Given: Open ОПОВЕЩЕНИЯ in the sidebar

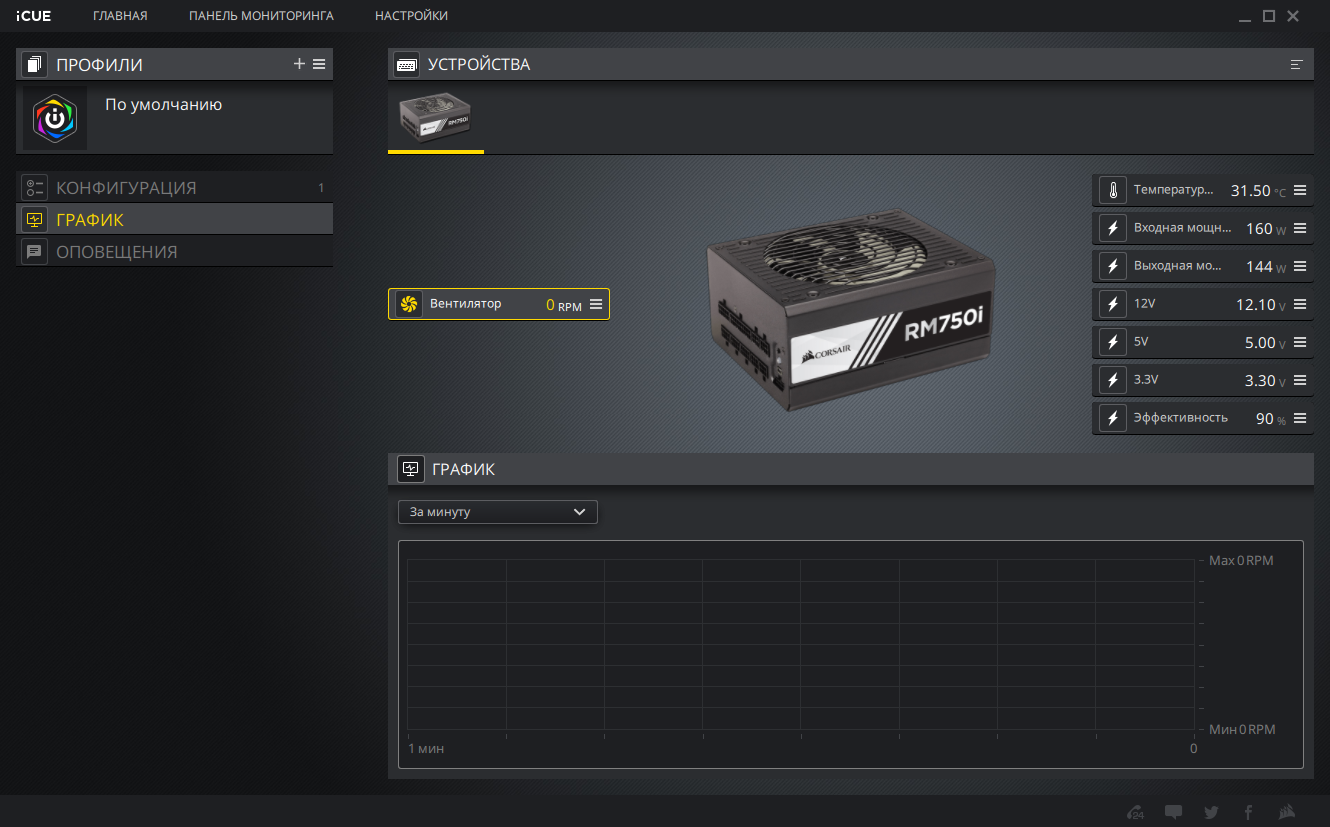Looking at the screenshot, I should [x=116, y=252].
